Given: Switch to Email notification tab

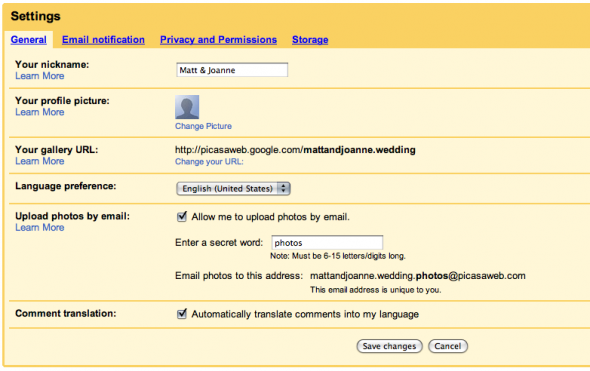Looking at the screenshot, I should tap(103, 40).
